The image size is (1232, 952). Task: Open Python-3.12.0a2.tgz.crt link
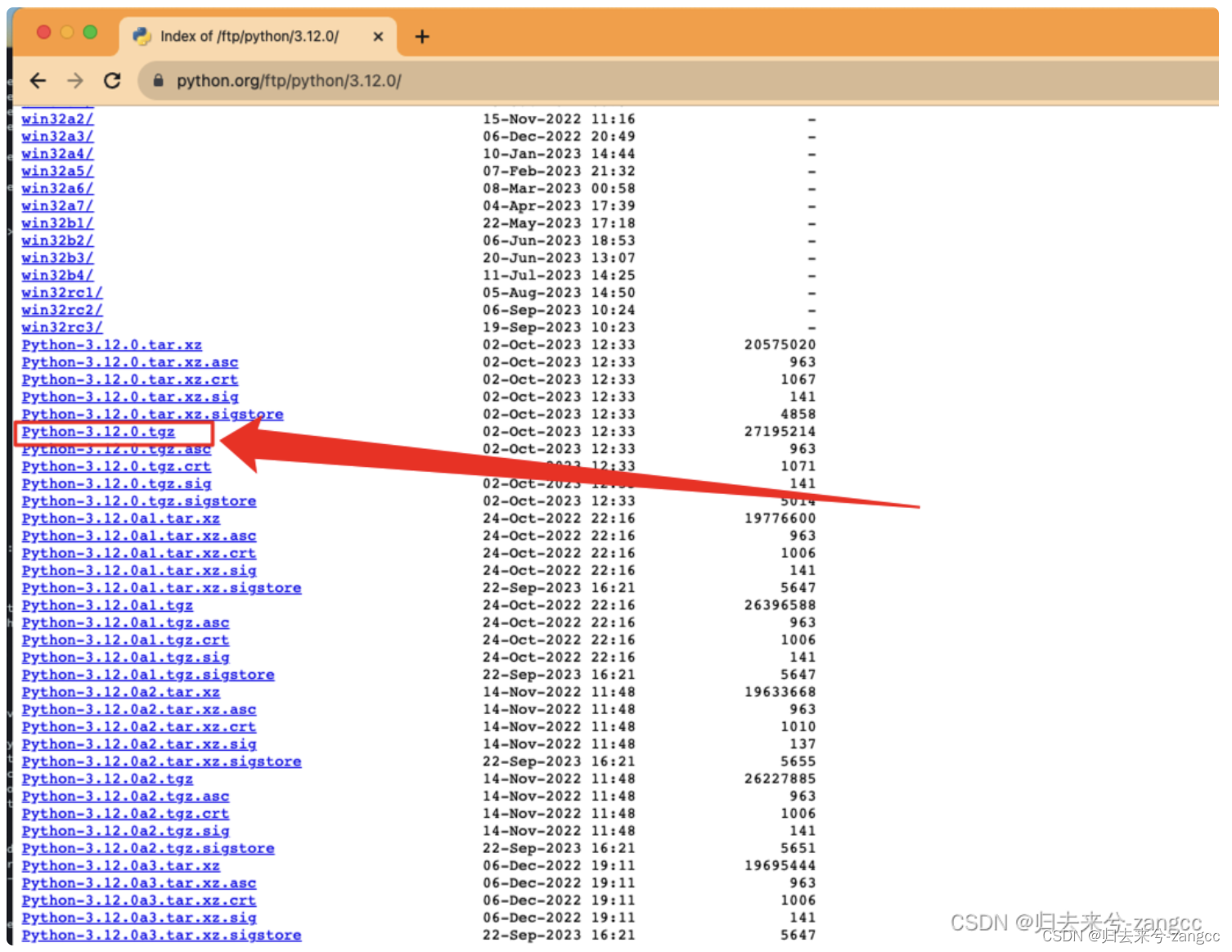click(x=125, y=814)
